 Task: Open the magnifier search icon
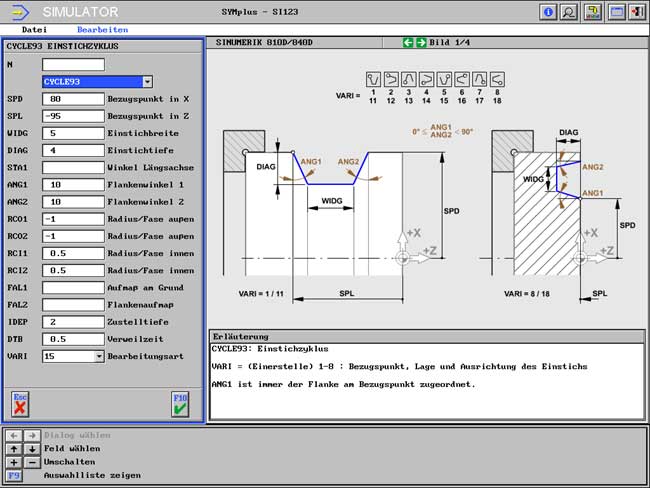coord(569,12)
